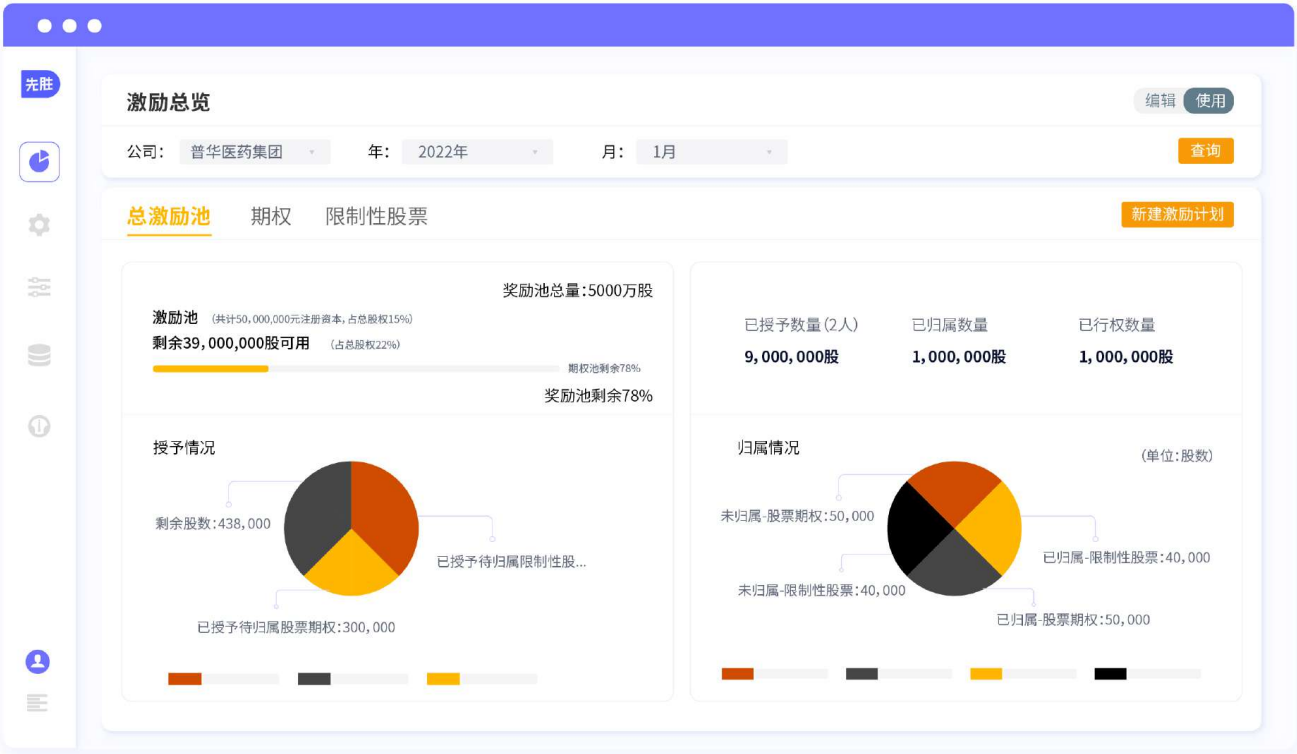Expand the 1月 month dropdown
This screenshot has width=1297, height=754.
pyautogui.click(x=712, y=152)
